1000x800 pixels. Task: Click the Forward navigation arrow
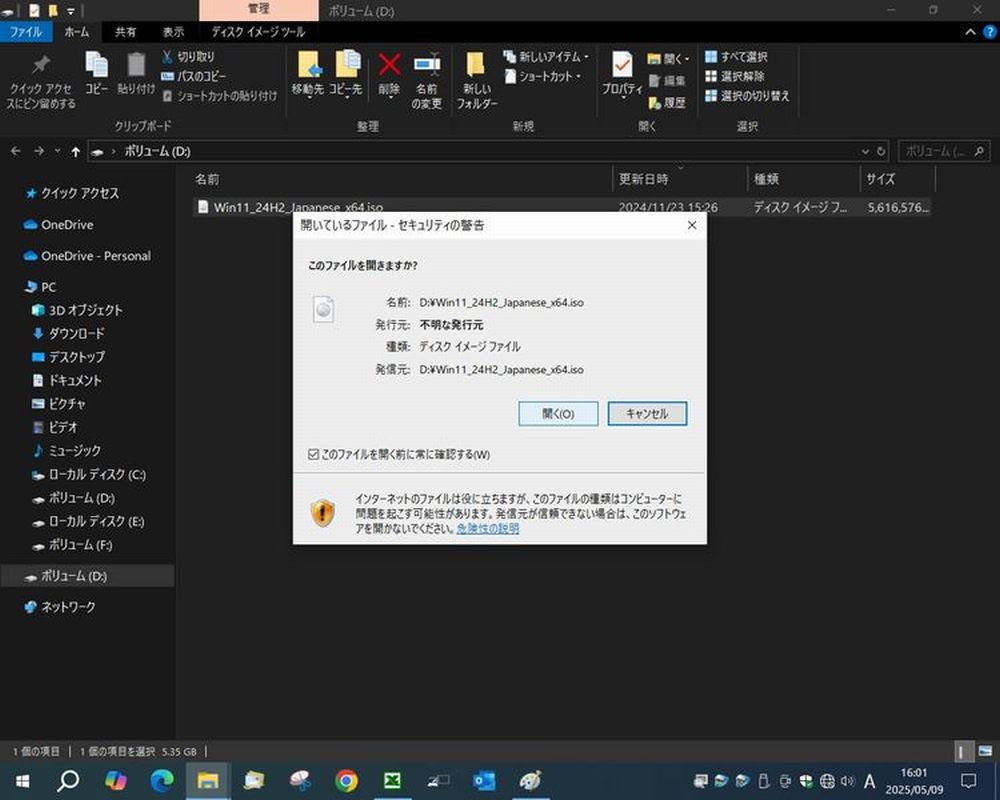point(39,151)
